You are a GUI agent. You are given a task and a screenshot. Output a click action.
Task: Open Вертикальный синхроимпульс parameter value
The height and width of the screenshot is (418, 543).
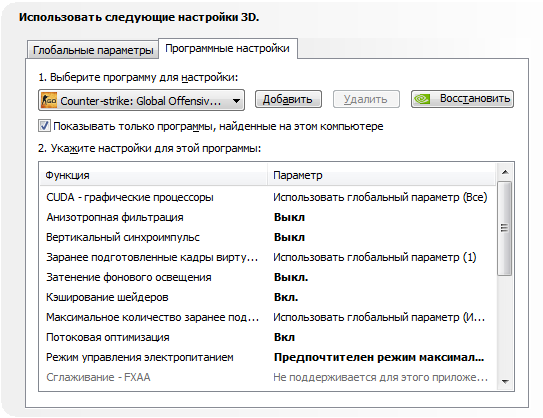(290, 238)
